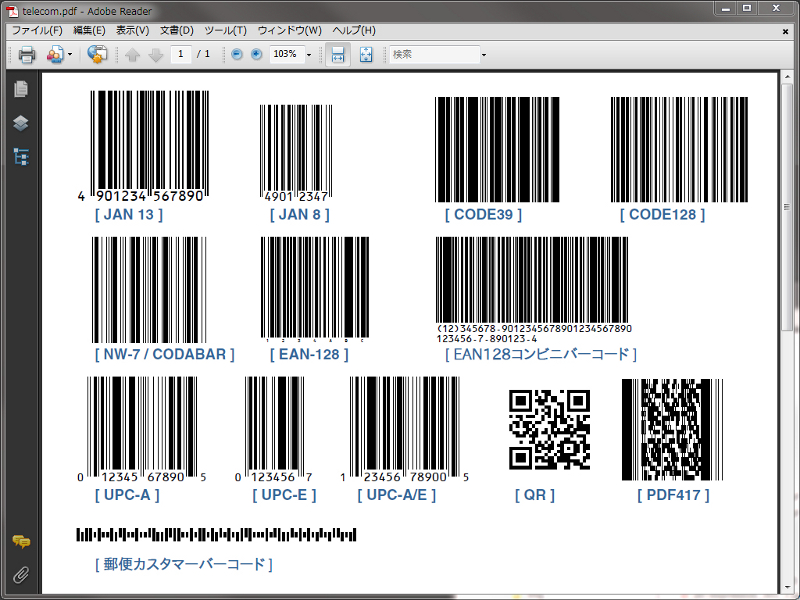The height and width of the screenshot is (600, 800).
Task: Click the 検索 search field
Action: 435,54
